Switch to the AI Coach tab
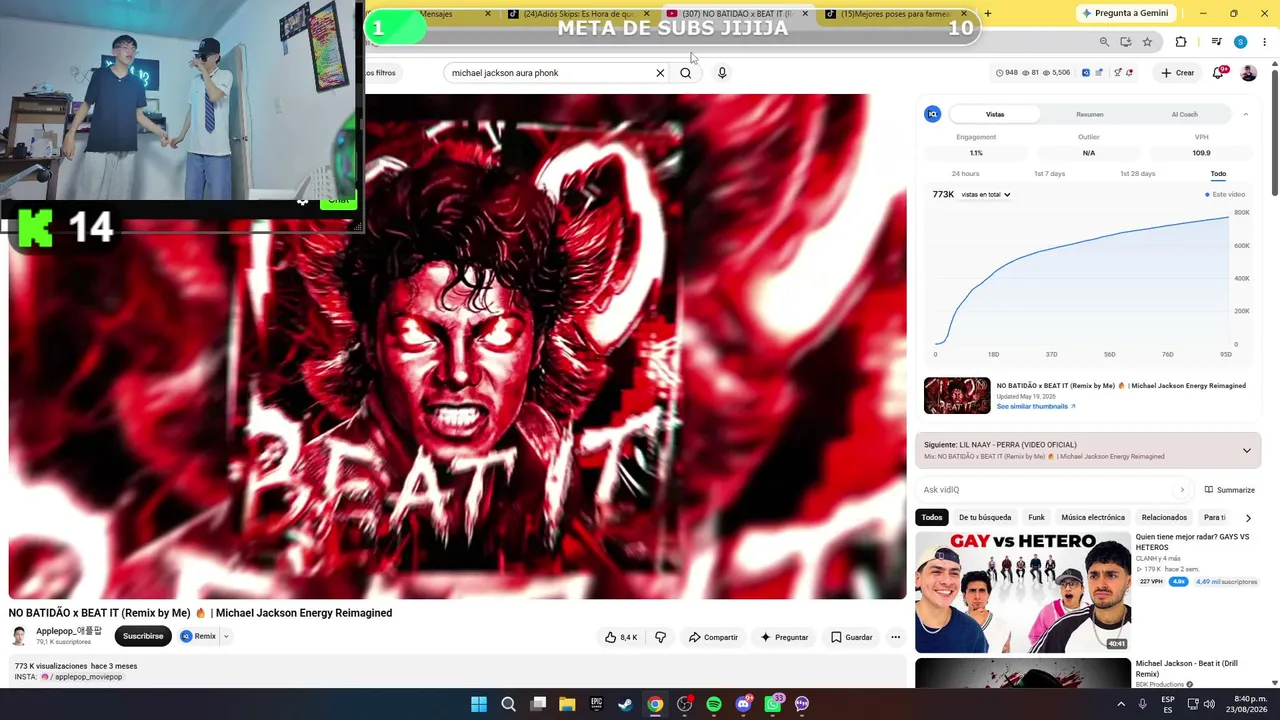Viewport: 1280px width, 720px height. [x=1184, y=114]
